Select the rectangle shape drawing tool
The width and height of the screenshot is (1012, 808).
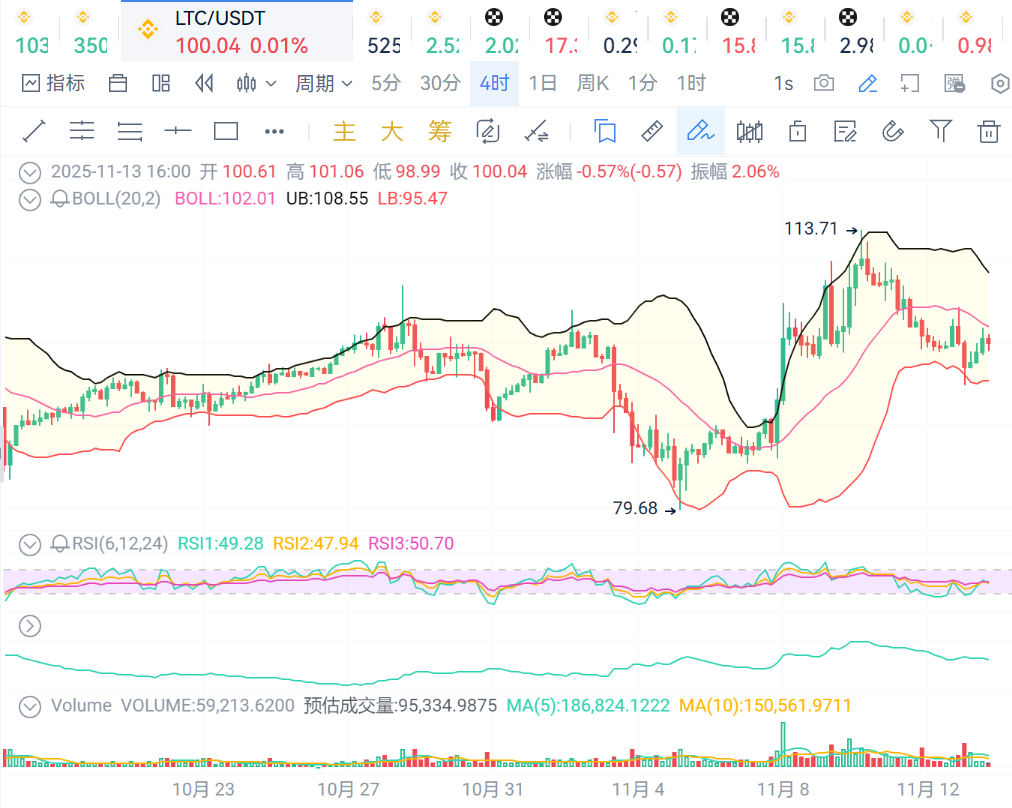tap(226, 131)
